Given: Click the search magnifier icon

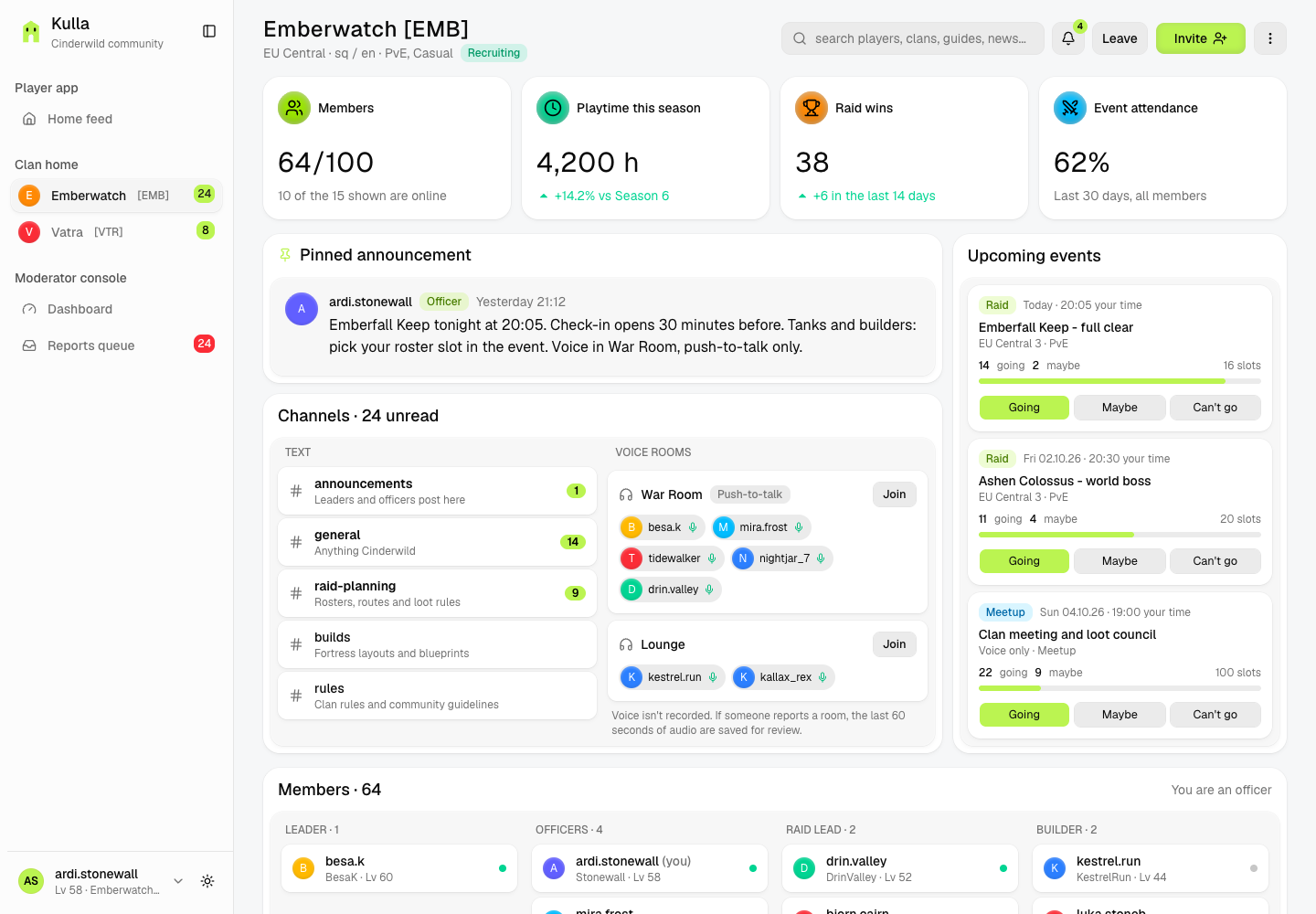Looking at the screenshot, I should 800,38.
